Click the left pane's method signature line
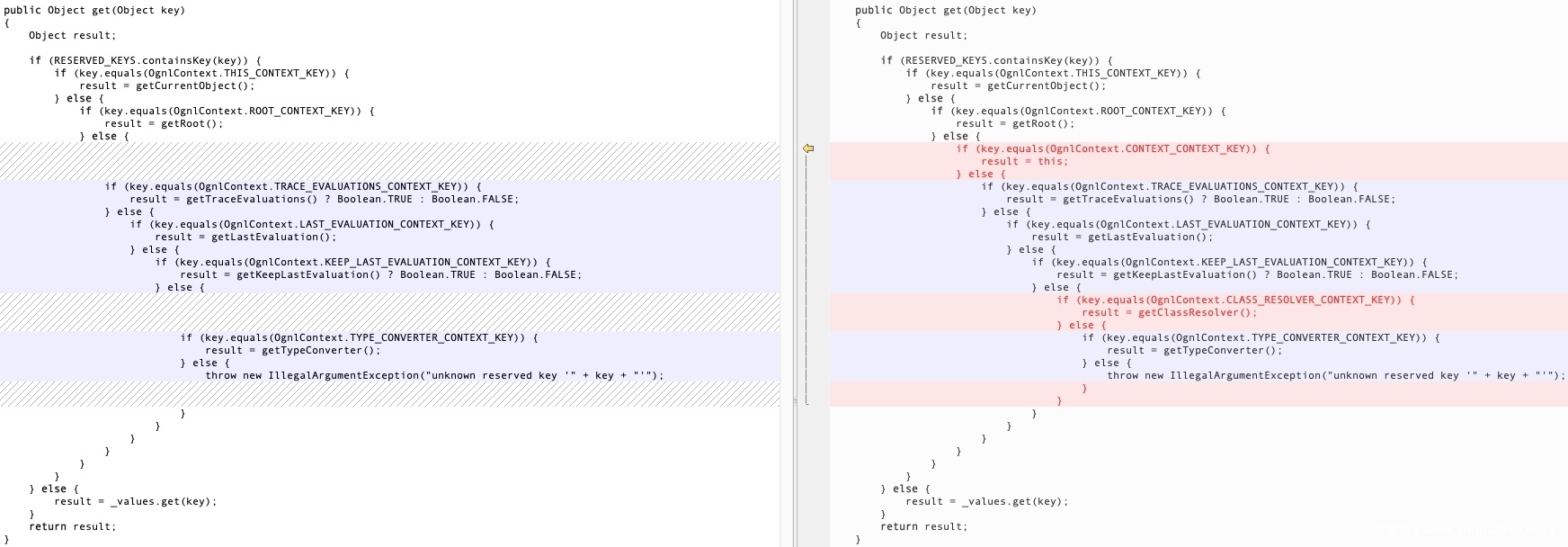This screenshot has width=1568, height=547. click(x=94, y=11)
